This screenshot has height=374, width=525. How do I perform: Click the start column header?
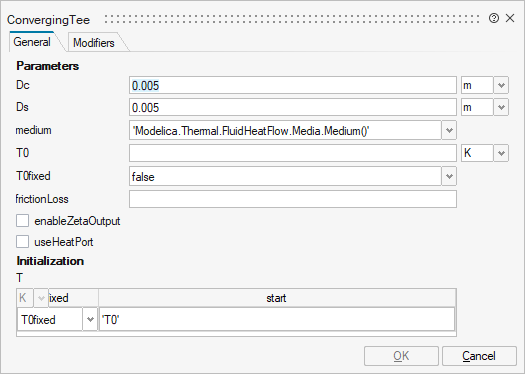pyautogui.click(x=277, y=298)
